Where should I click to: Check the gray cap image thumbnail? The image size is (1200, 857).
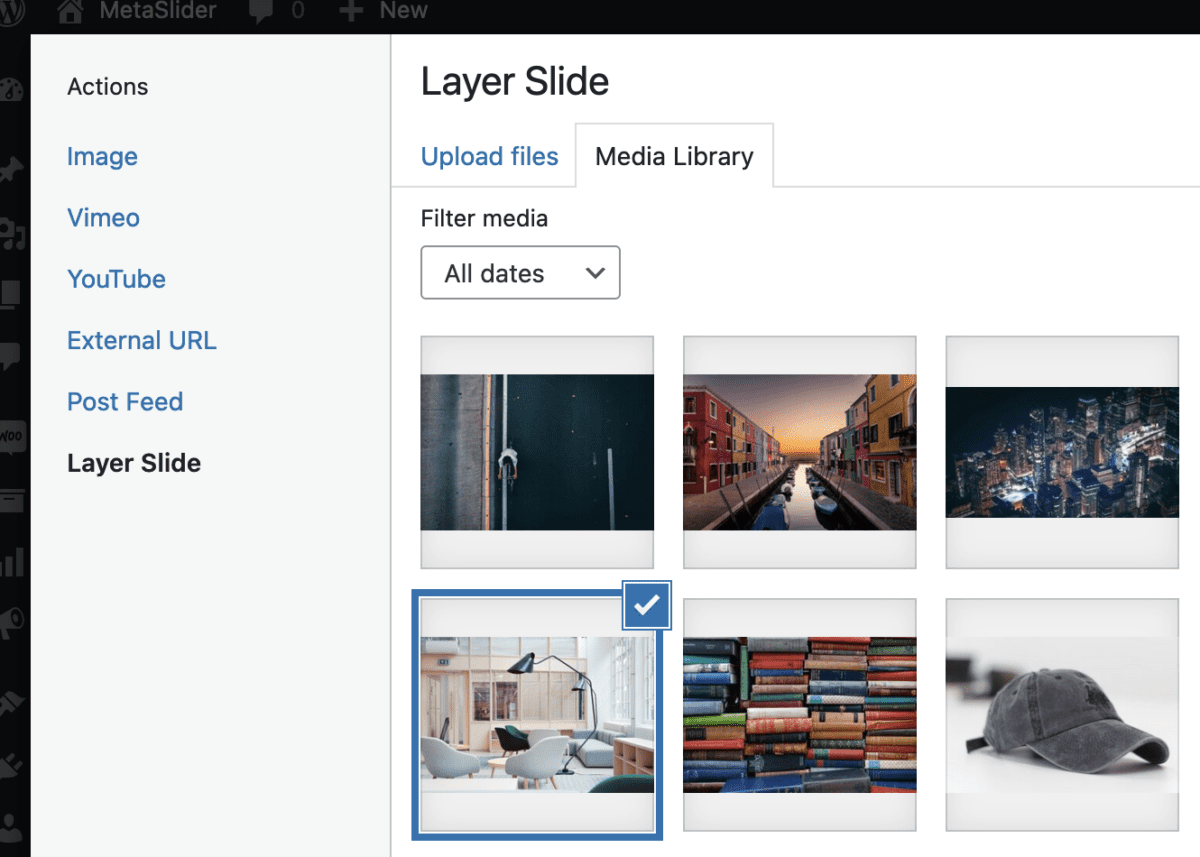(x=1061, y=714)
